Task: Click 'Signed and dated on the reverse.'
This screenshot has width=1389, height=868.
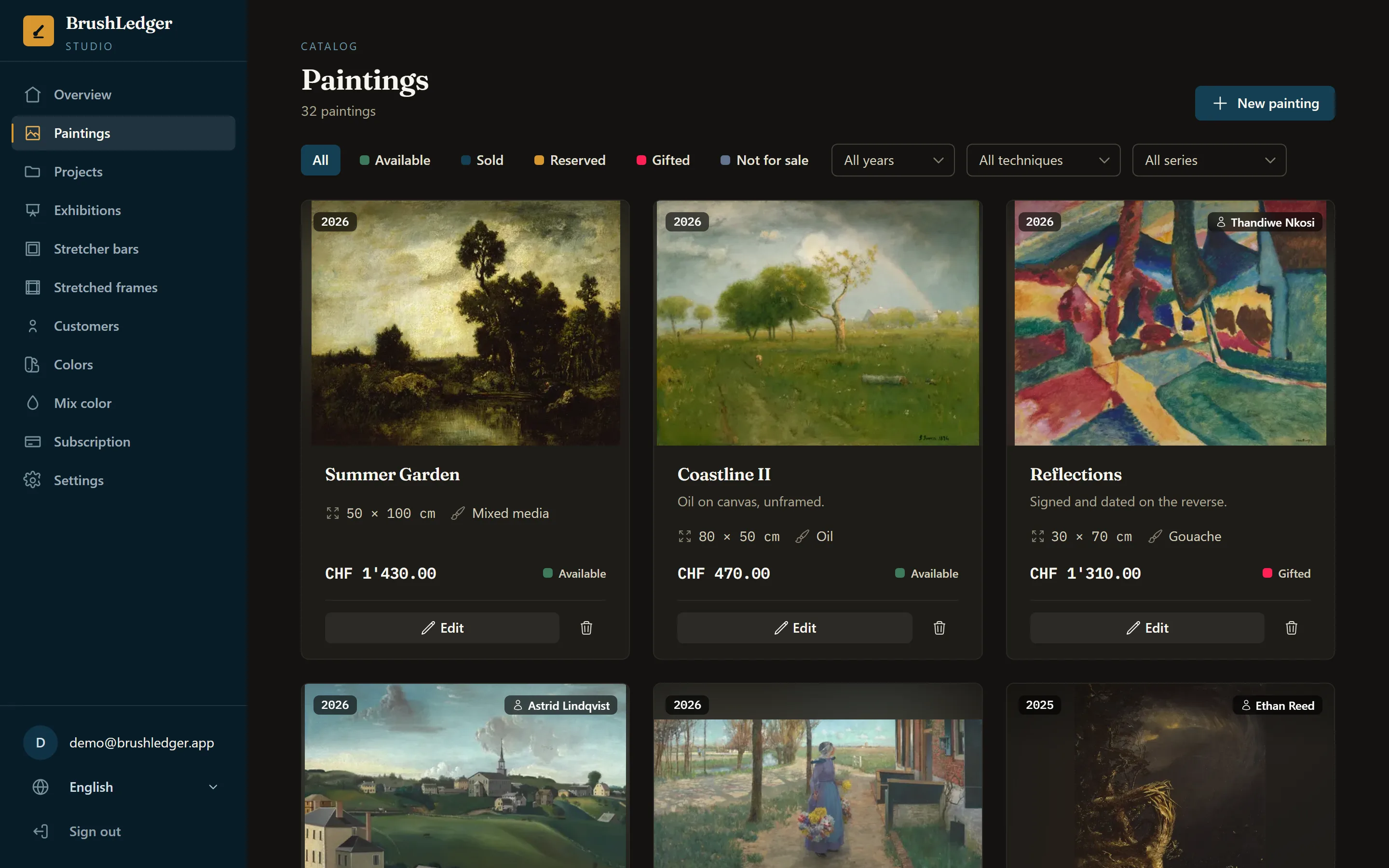Action: click(1128, 502)
